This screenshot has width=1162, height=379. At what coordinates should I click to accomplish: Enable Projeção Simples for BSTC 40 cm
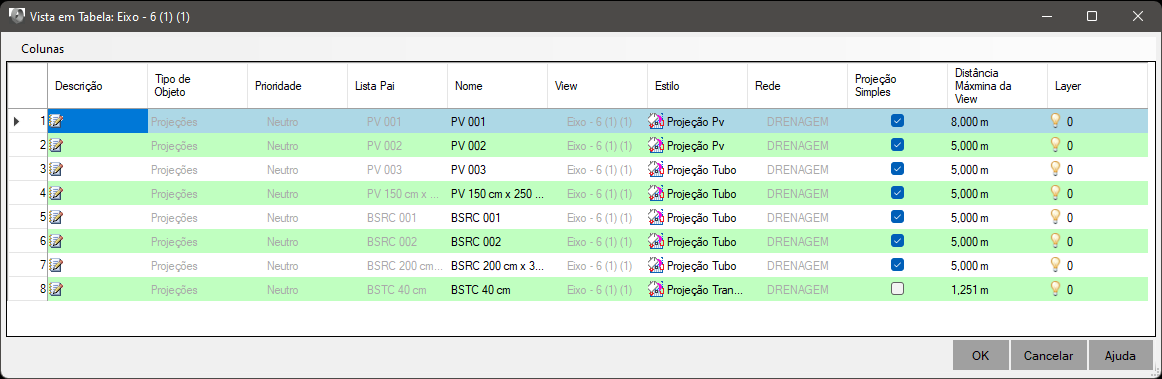(x=897, y=289)
